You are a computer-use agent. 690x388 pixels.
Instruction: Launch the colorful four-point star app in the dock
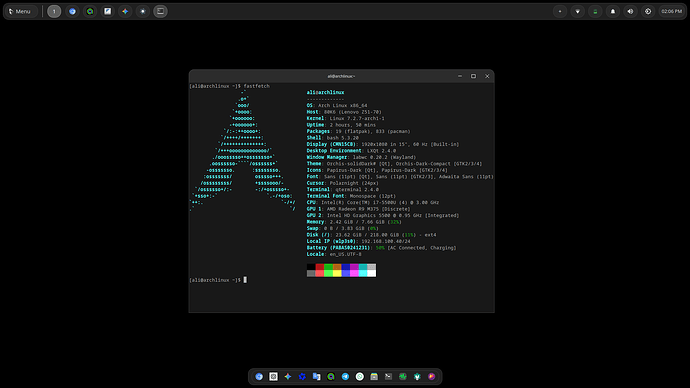click(x=288, y=377)
